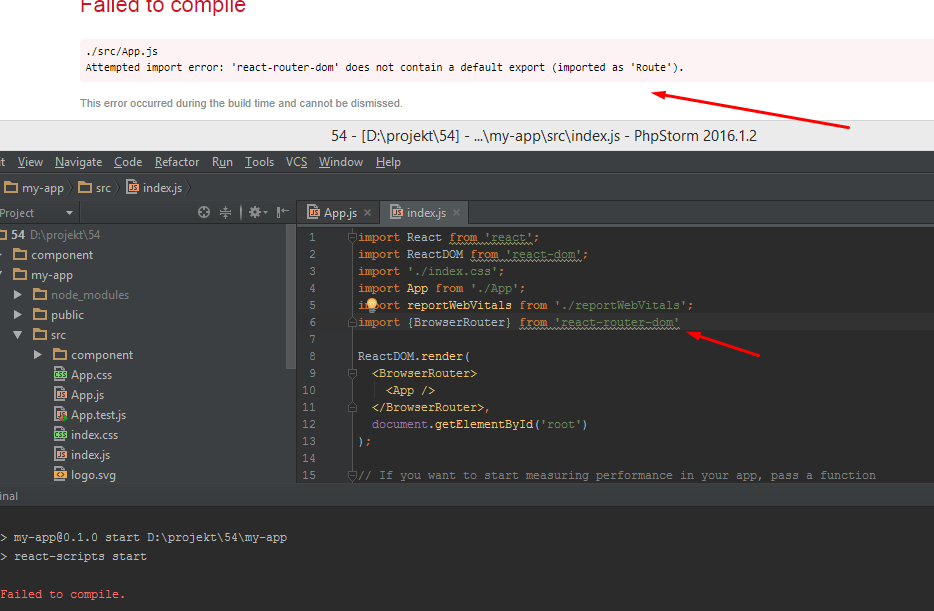
Task: Open the Project view dropdown arrow
Action: click(x=69, y=213)
